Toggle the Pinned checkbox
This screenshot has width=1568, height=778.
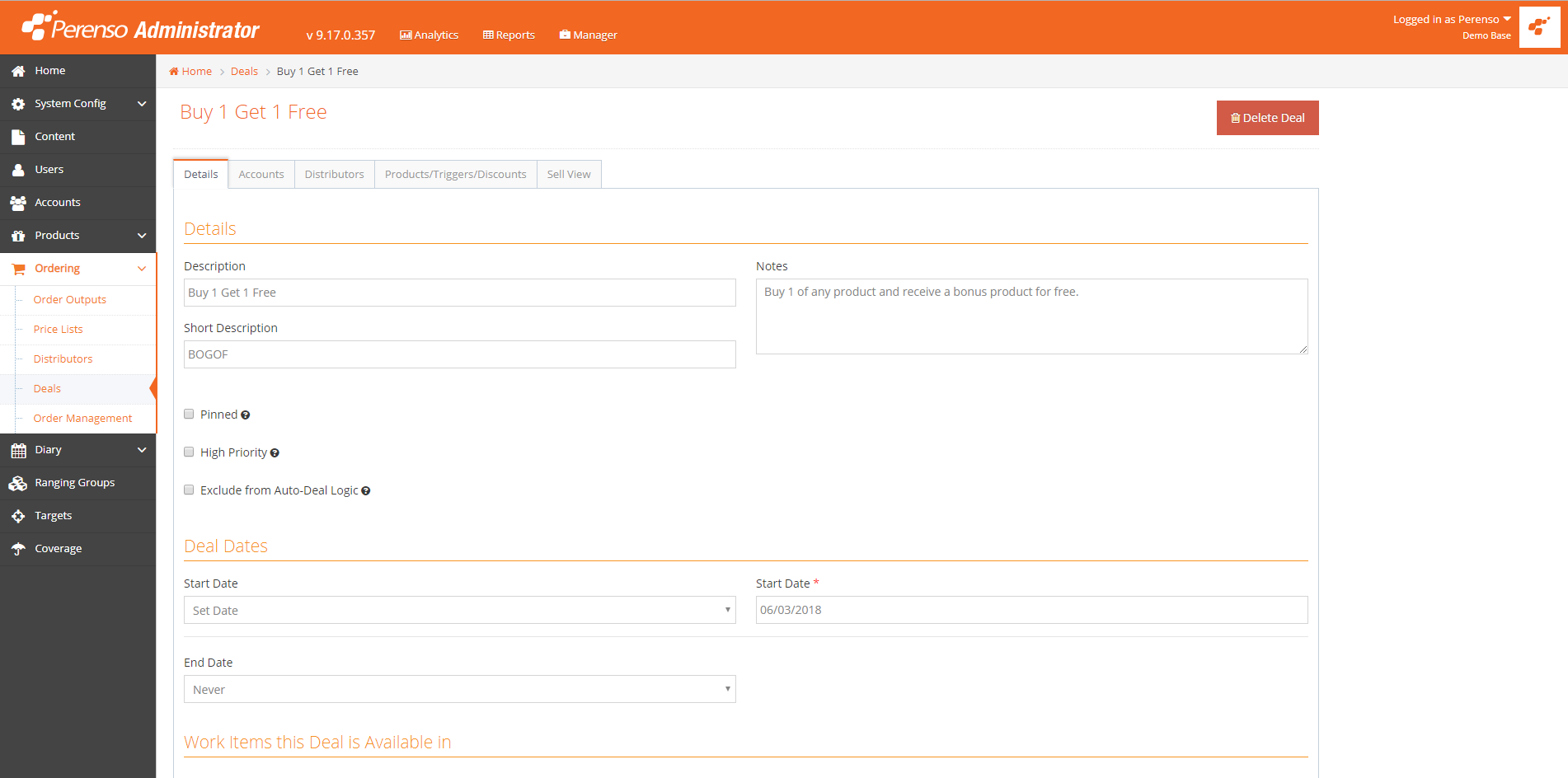pos(189,414)
